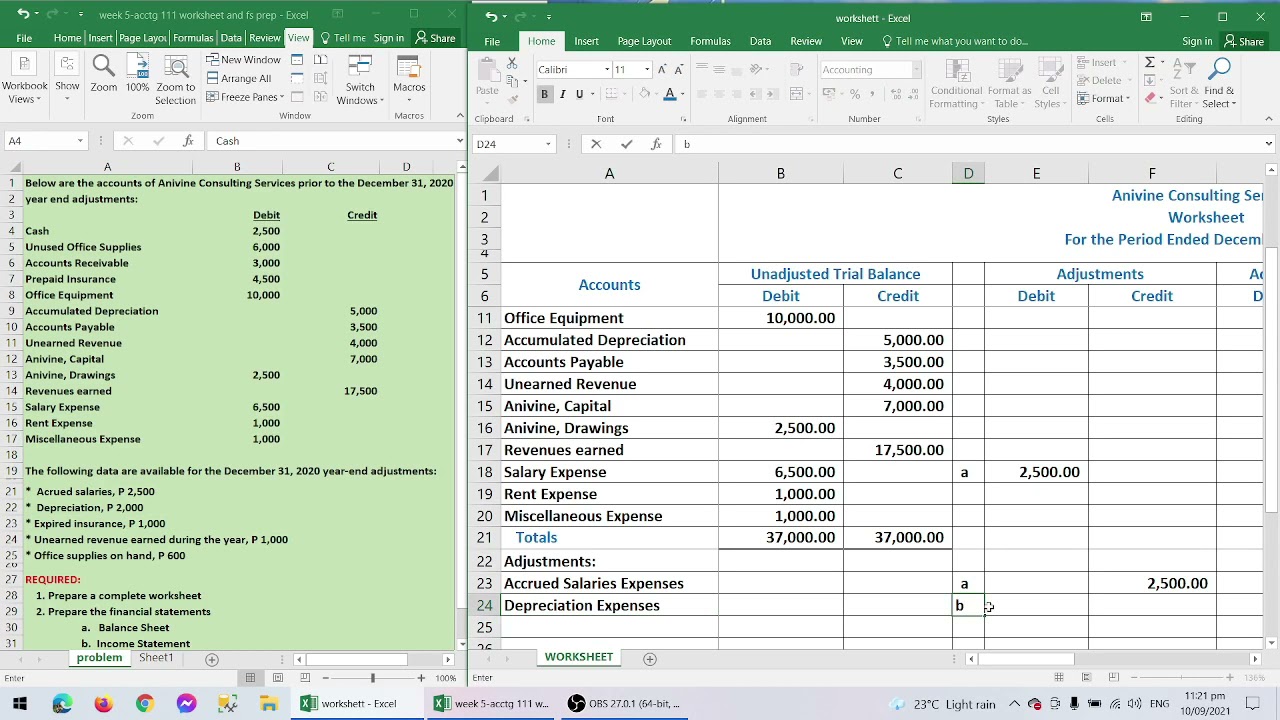Click Insert Function fx in right window
This screenshot has width=1280, height=720.
(x=656, y=144)
